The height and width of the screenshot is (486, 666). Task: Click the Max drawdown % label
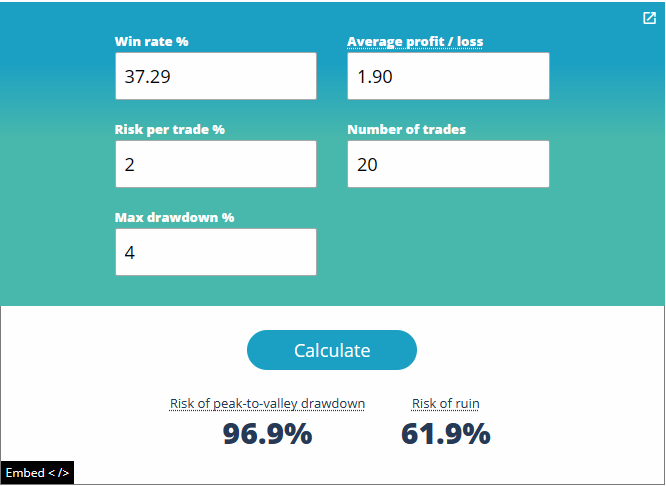174,218
